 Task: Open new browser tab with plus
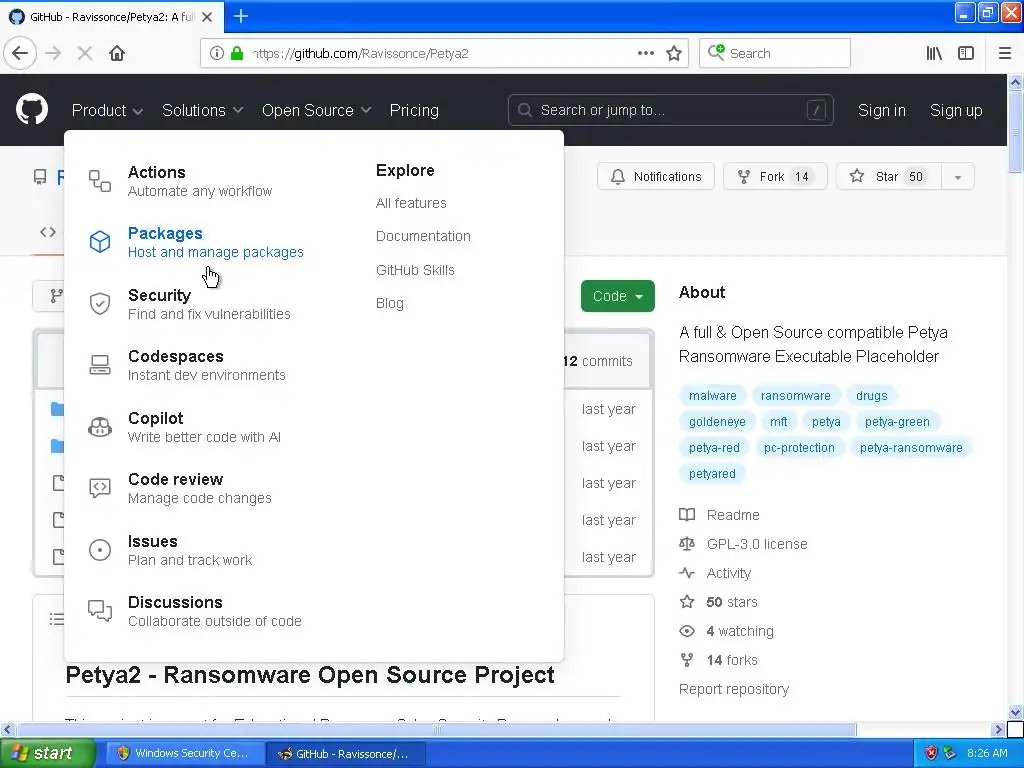[240, 16]
